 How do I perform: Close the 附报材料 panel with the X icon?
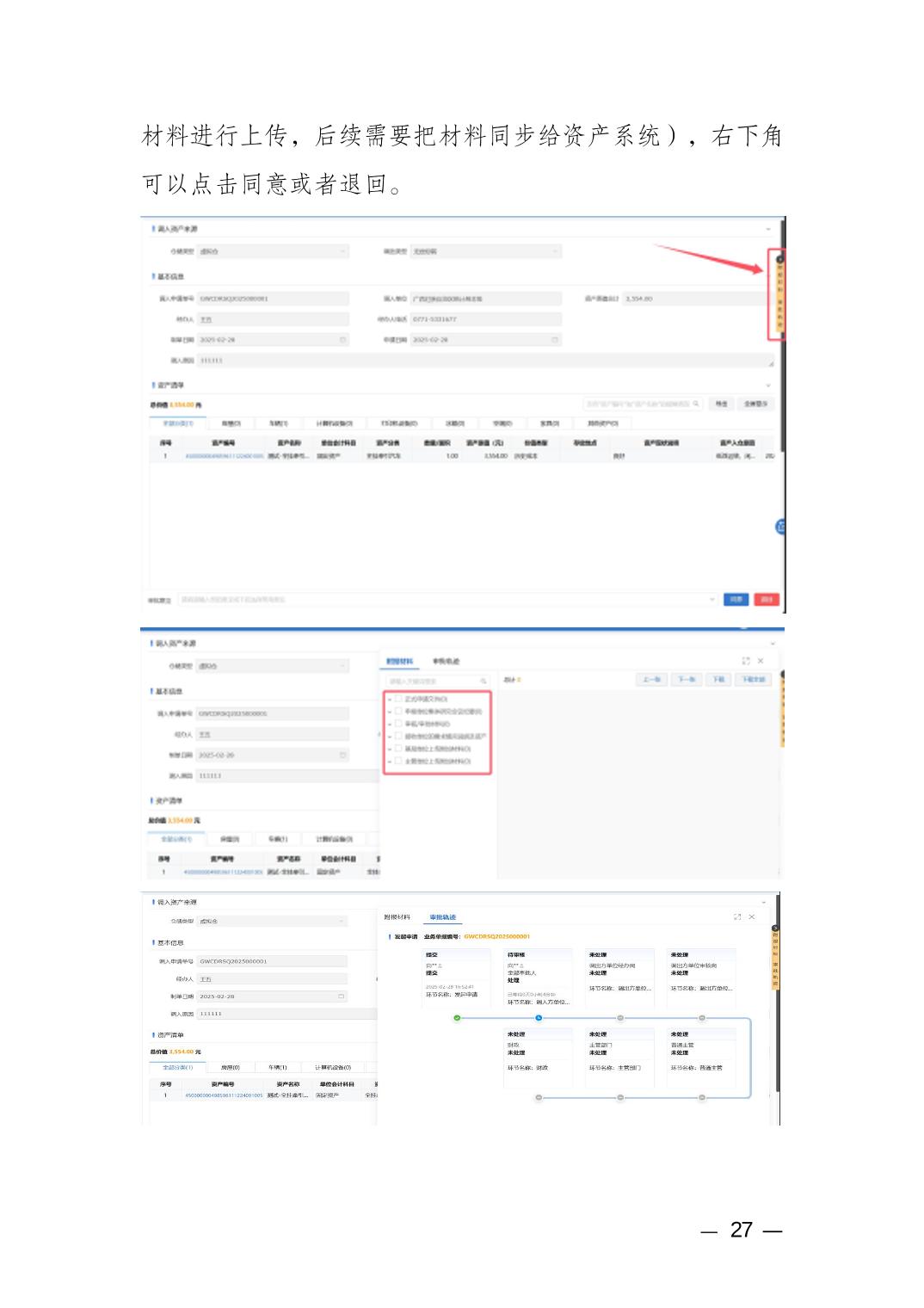[761, 661]
